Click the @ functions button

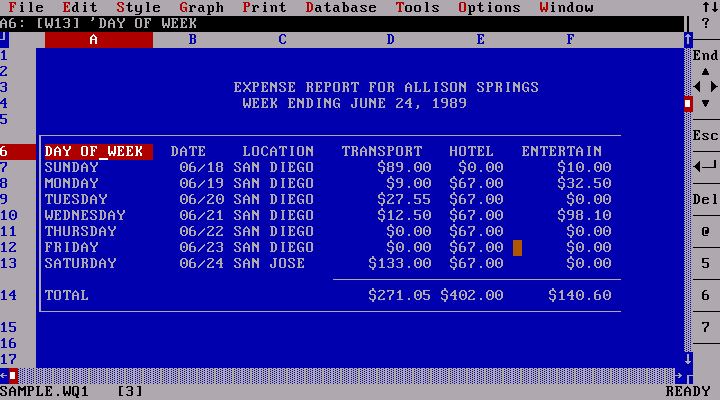(705, 231)
